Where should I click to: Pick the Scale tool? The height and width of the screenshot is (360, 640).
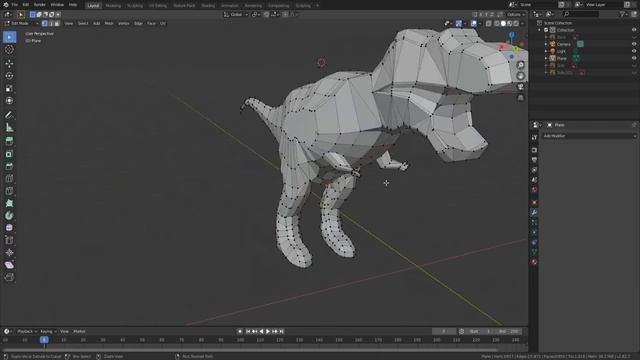click(9, 89)
